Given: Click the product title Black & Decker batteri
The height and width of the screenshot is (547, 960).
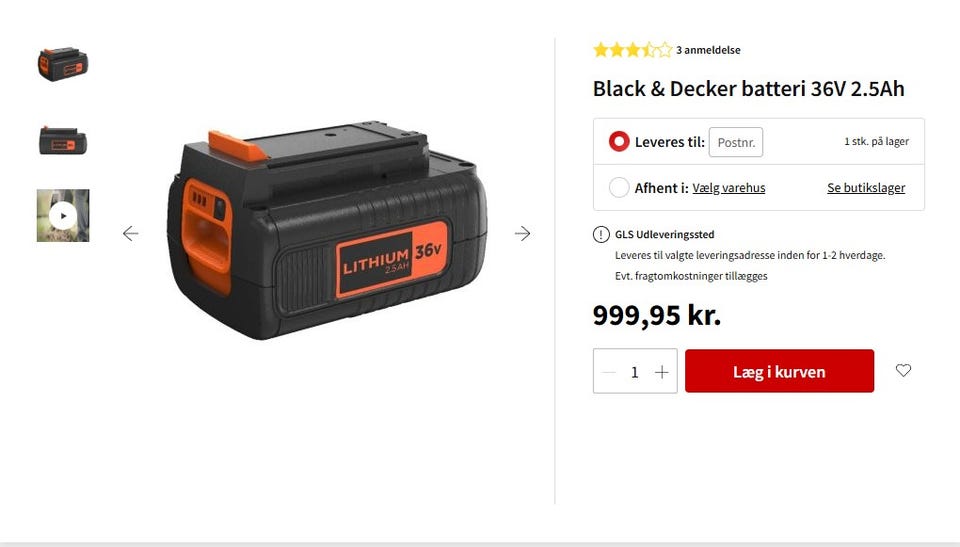Looking at the screenshot, I should tap(748, 89).
